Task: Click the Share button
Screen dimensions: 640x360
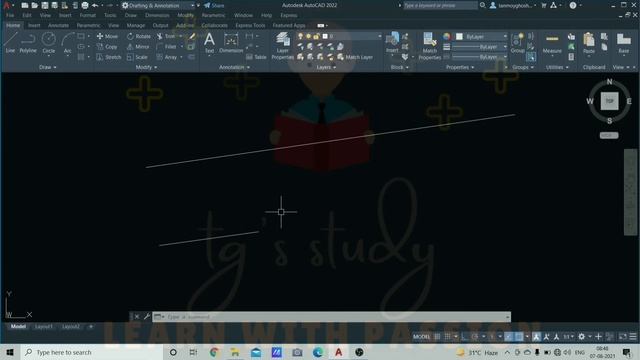Action: coord(214,5)
